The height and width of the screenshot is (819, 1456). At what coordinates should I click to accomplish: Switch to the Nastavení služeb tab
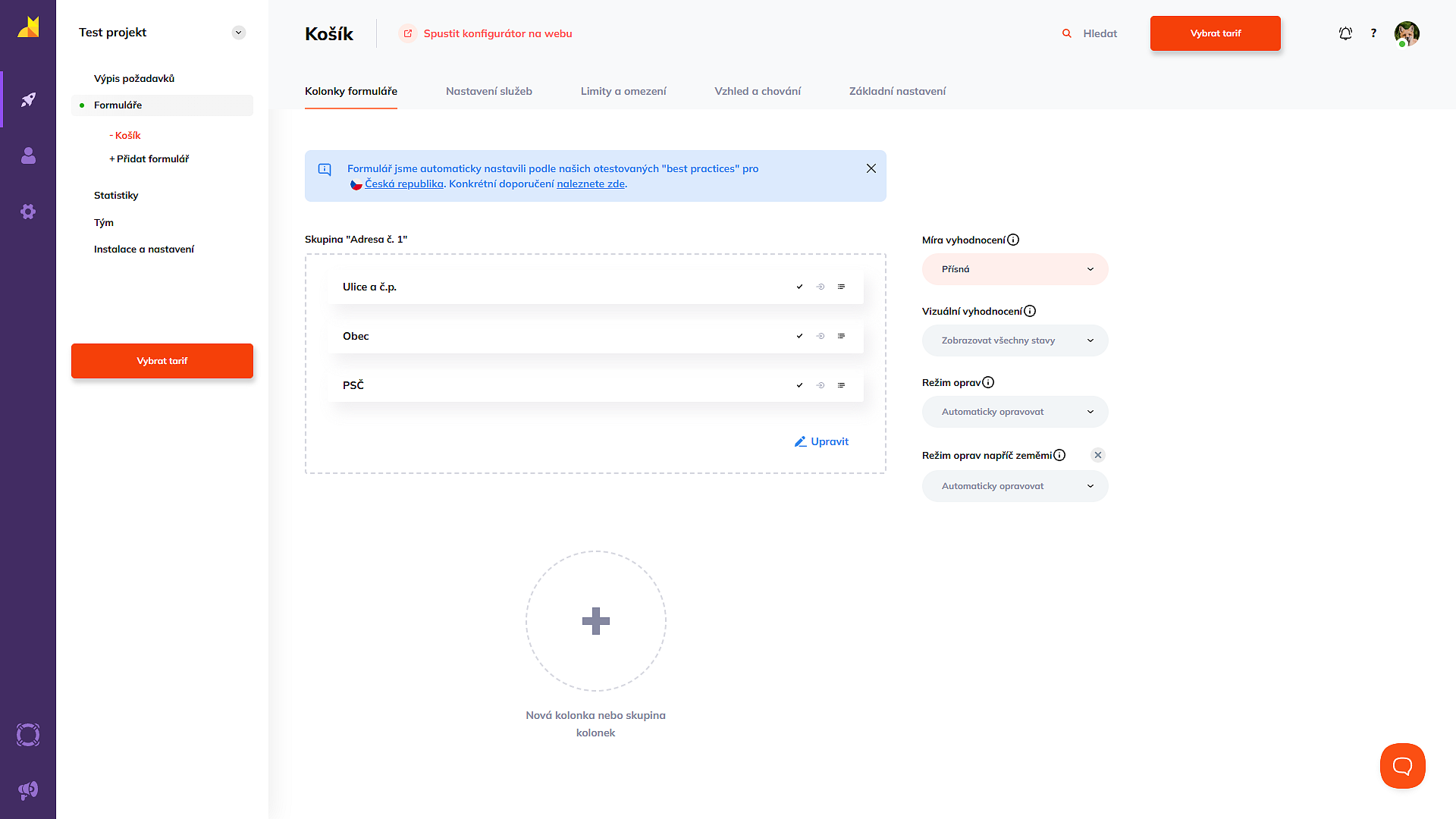click(489, 91)
